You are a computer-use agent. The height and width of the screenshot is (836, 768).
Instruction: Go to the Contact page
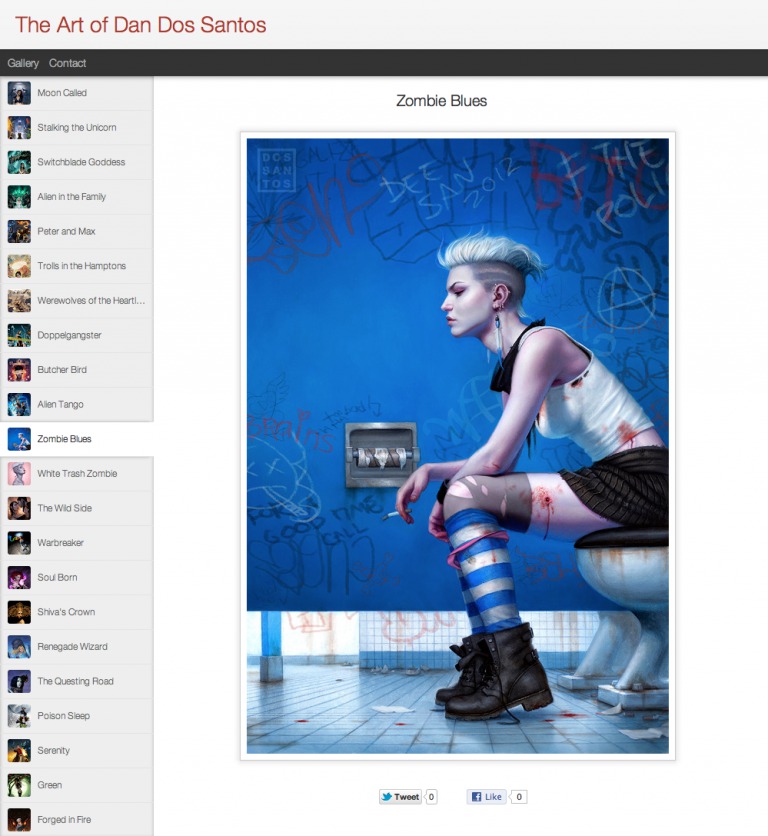click(x=68, y=63)
